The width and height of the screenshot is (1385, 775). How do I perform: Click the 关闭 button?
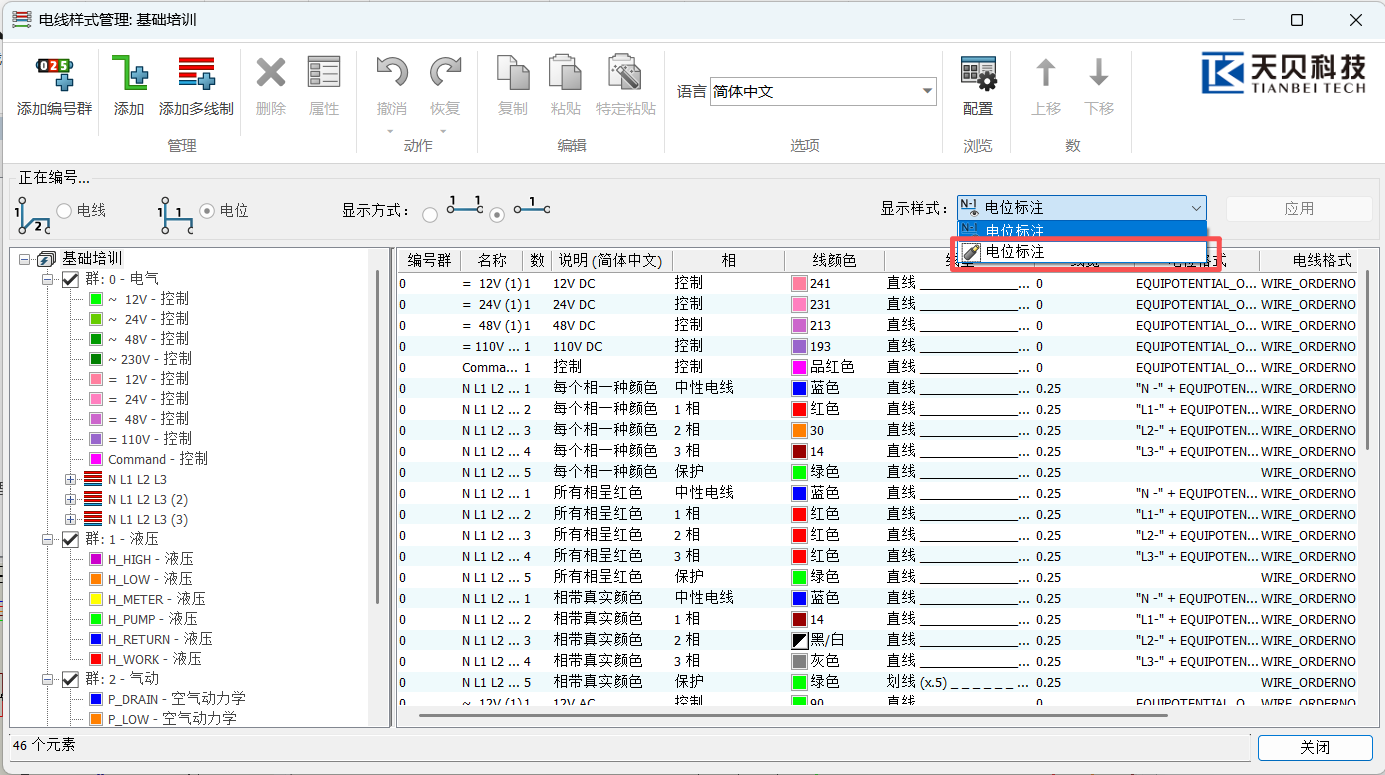pos(1314,748)
